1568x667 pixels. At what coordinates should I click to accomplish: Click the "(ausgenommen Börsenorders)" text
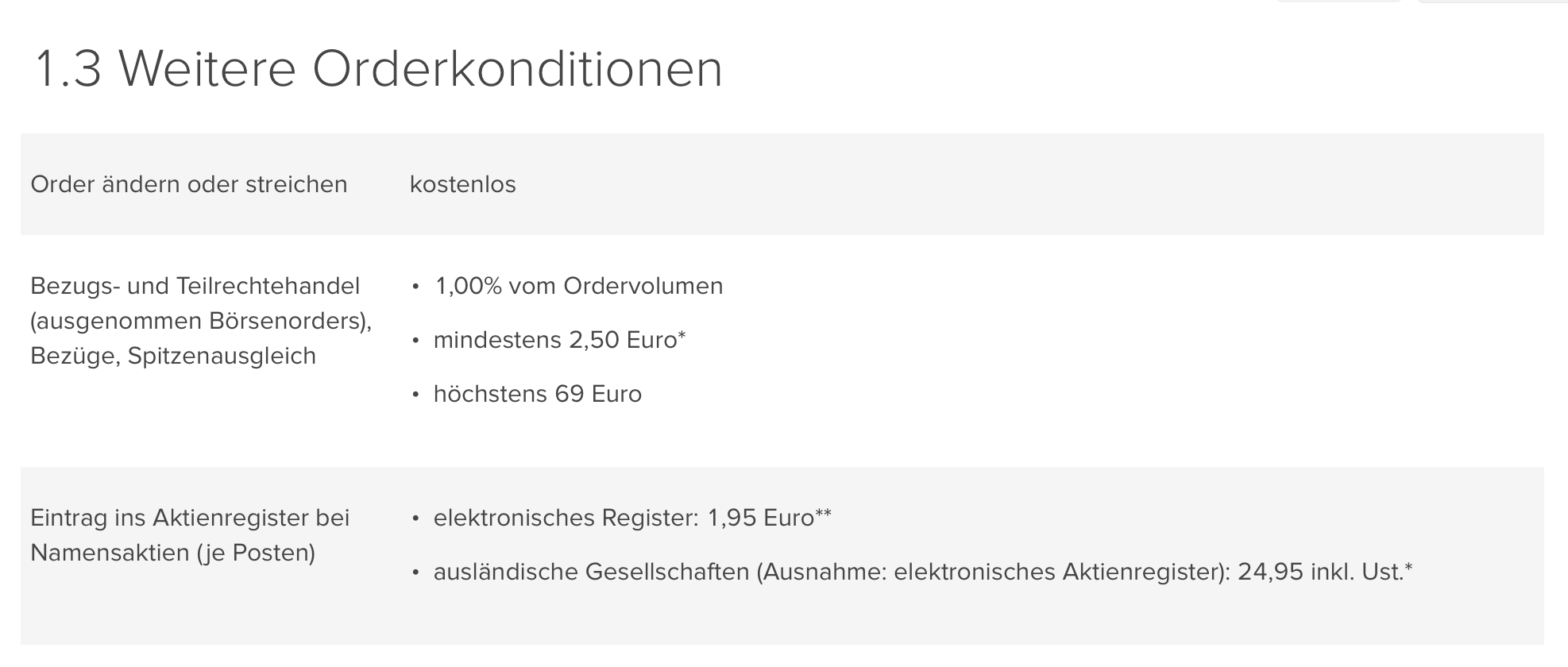(x=200, y=321)
